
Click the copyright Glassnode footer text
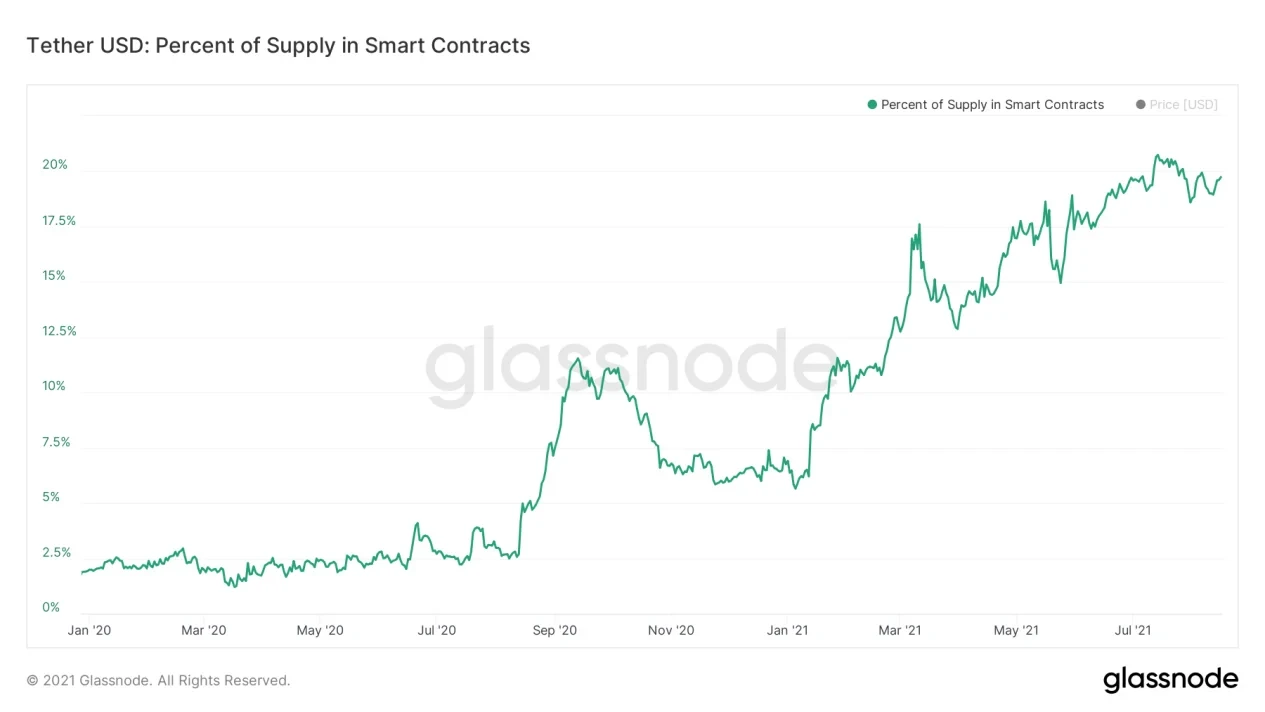point(158,681)
